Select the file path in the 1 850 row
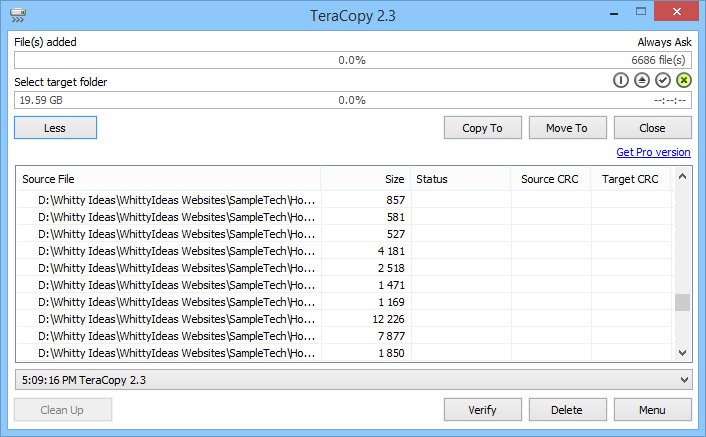 click(x=176, y=353)
